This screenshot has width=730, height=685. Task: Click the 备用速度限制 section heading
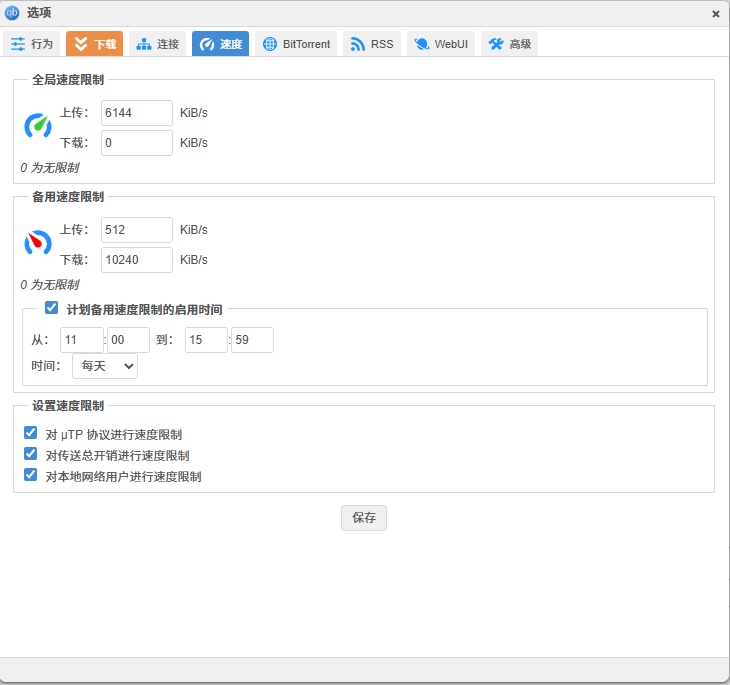pyautogui.click(x=68, y=197)
